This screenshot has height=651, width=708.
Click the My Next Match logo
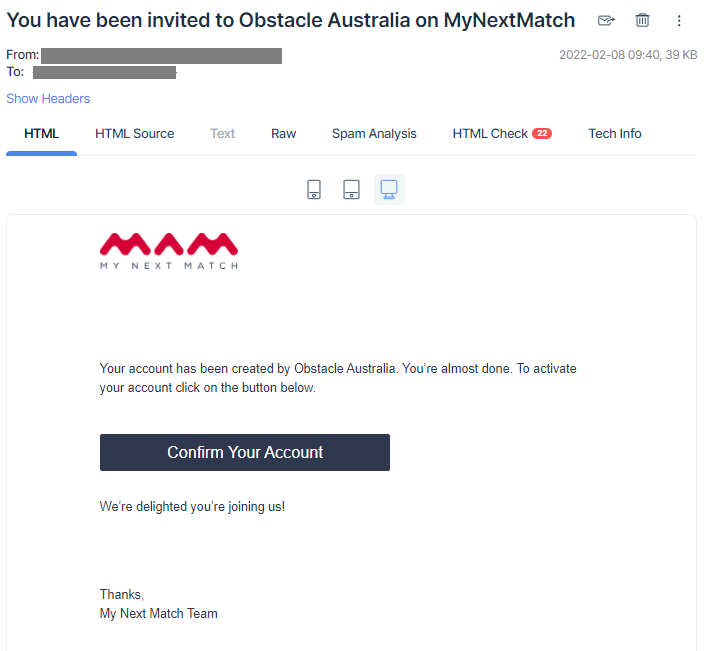[169, 251]
